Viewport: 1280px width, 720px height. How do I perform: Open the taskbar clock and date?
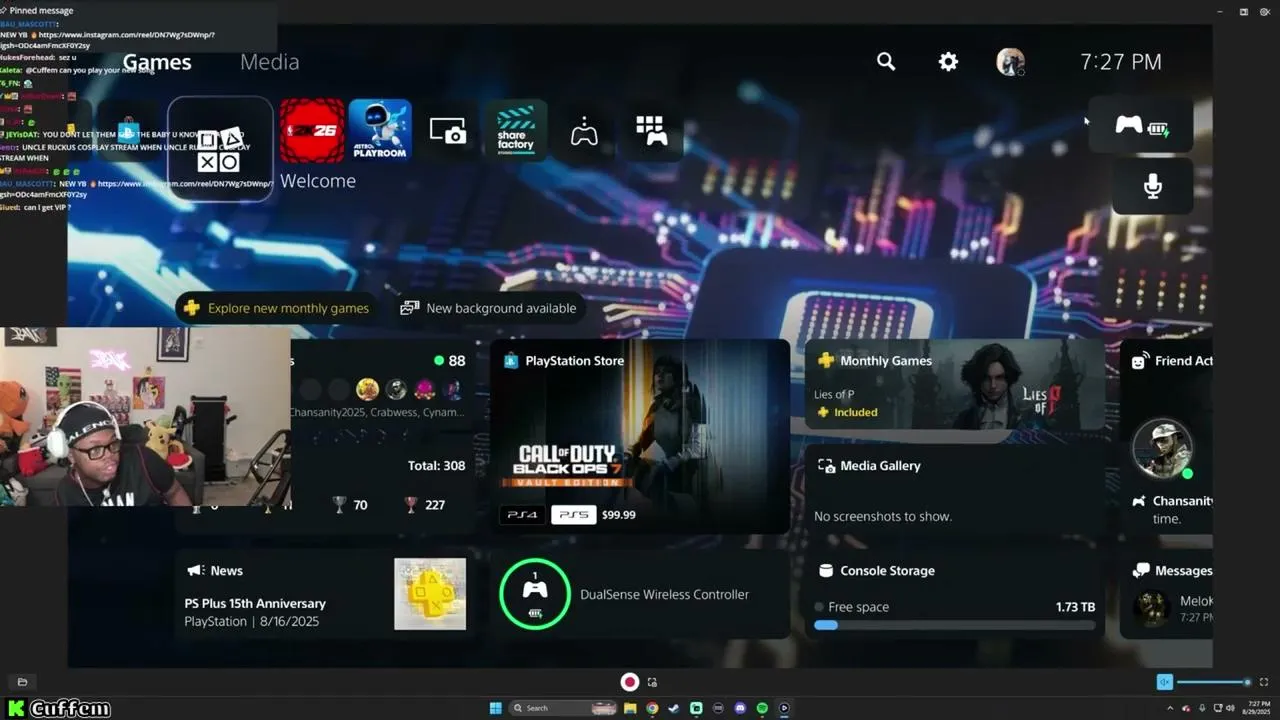[1255, 709]
